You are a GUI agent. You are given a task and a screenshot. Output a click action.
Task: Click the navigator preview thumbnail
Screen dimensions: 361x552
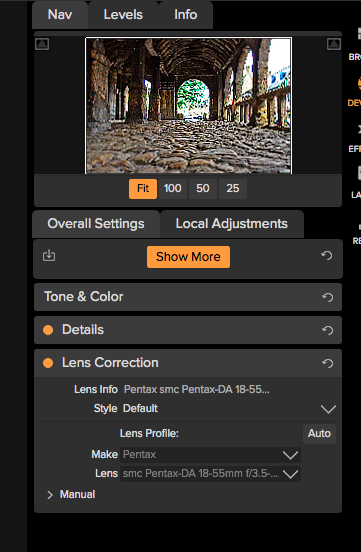click(x=188, y=106)
